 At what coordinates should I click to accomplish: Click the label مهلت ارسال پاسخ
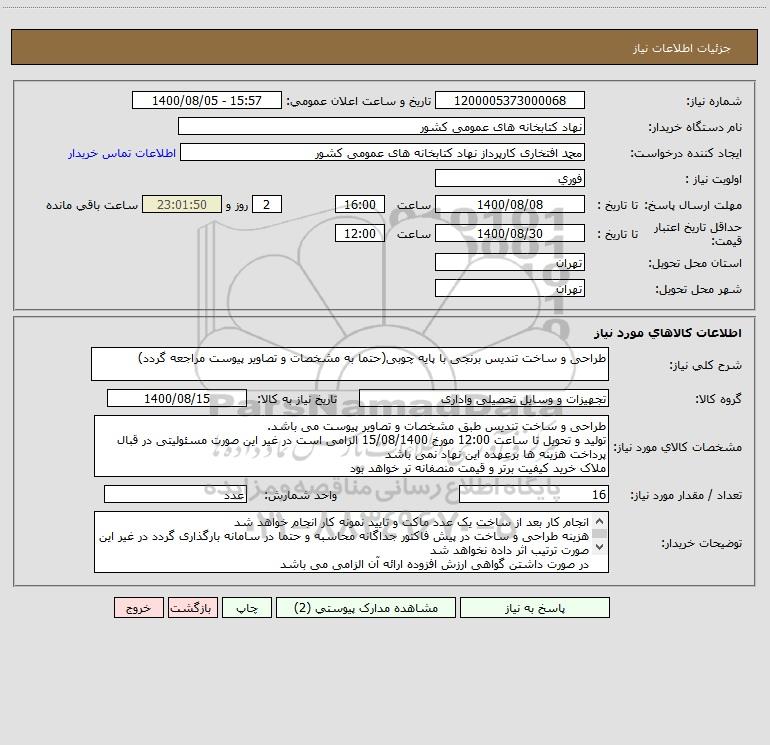point(692,205)
